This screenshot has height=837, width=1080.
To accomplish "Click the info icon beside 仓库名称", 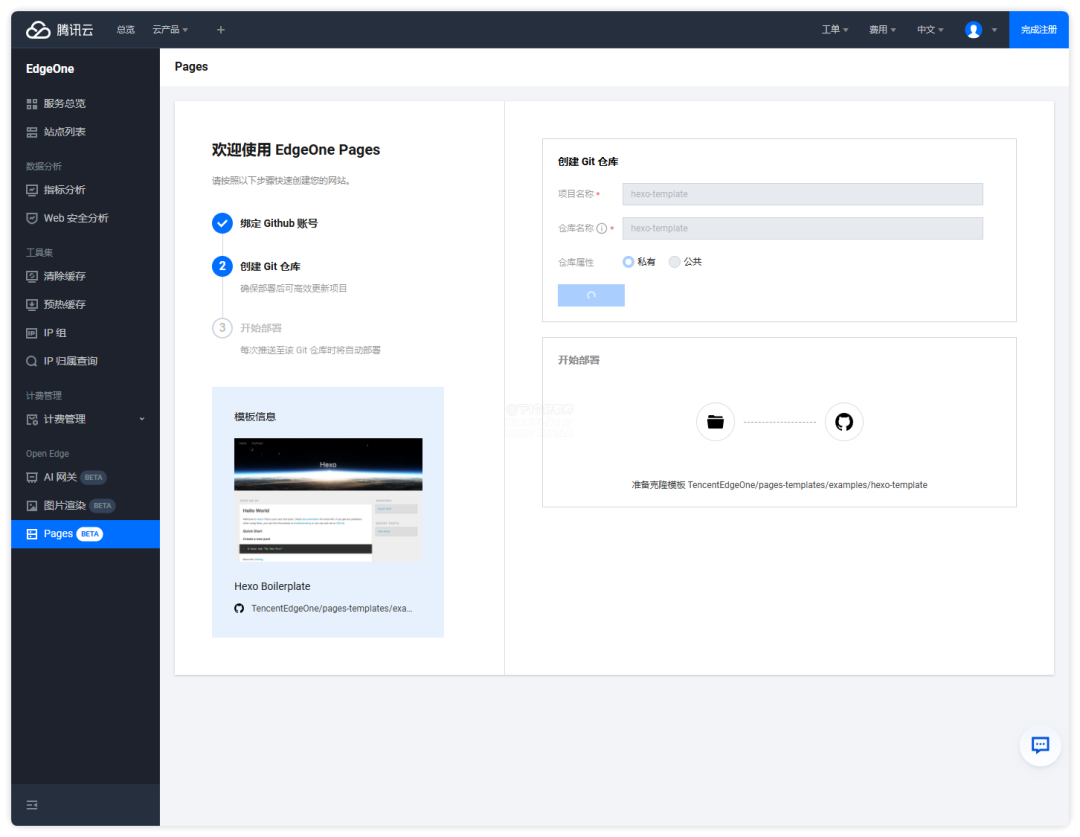I will click(x=602, y=229).
